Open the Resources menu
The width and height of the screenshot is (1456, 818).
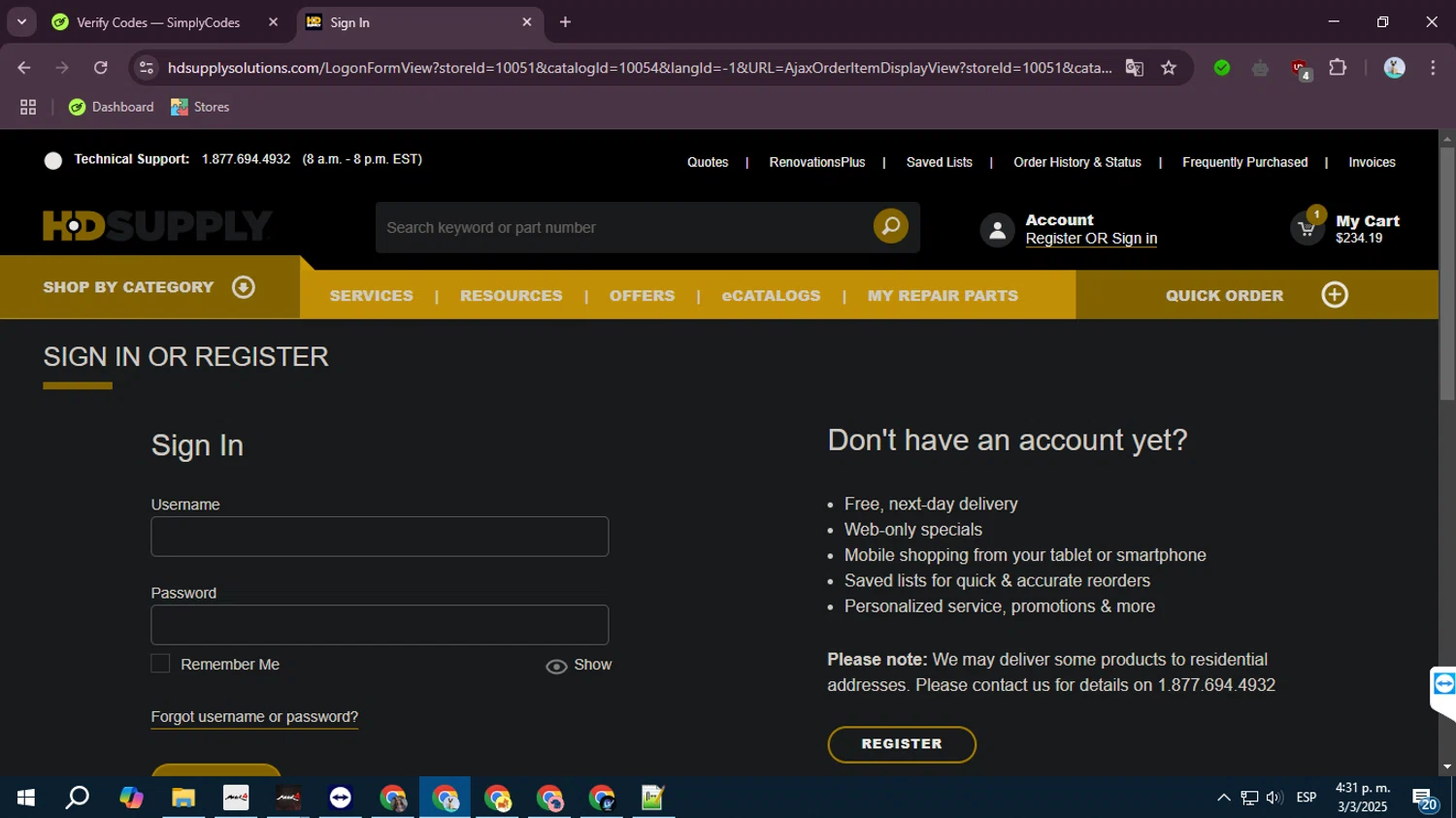(511, 296)
